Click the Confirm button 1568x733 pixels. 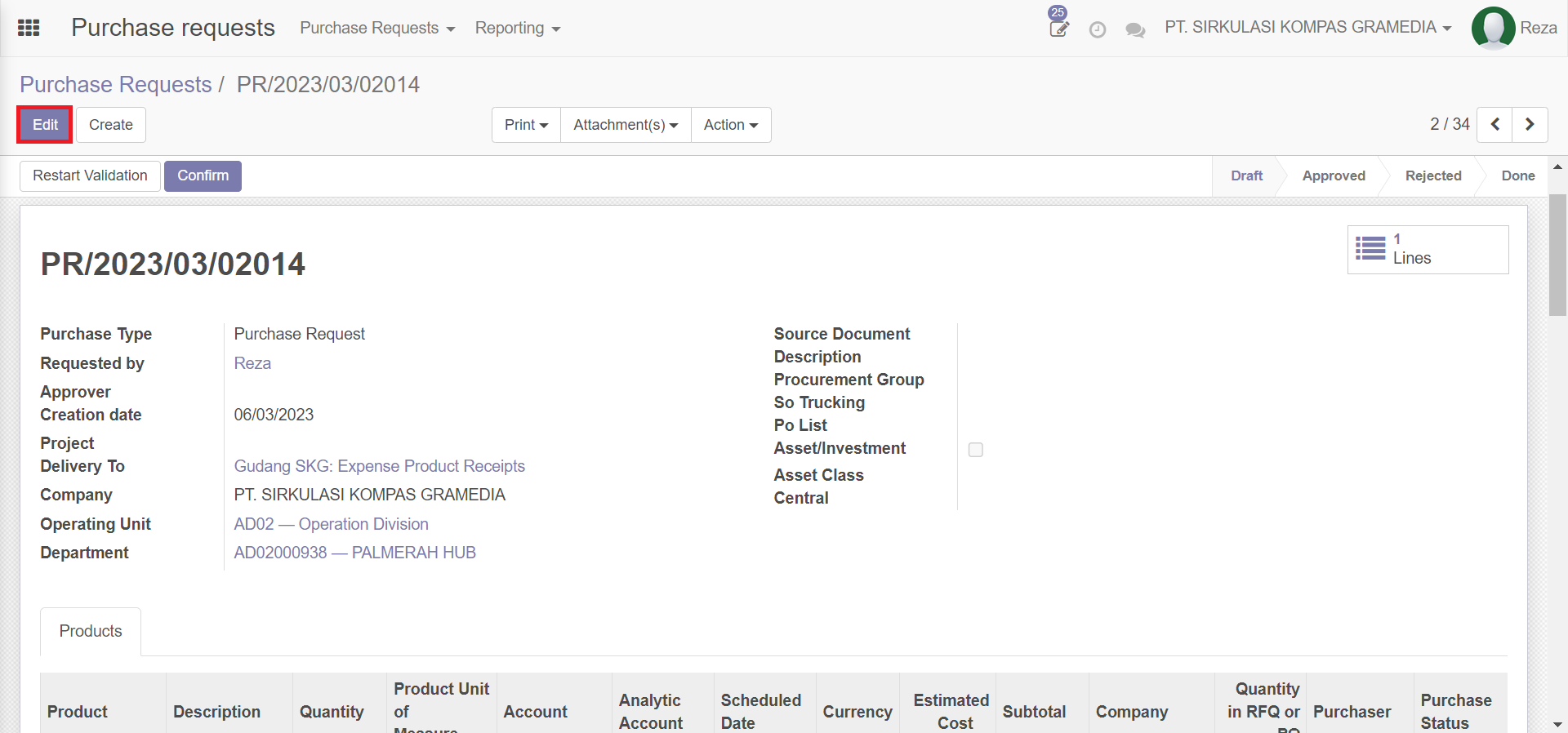coord(203,175)
